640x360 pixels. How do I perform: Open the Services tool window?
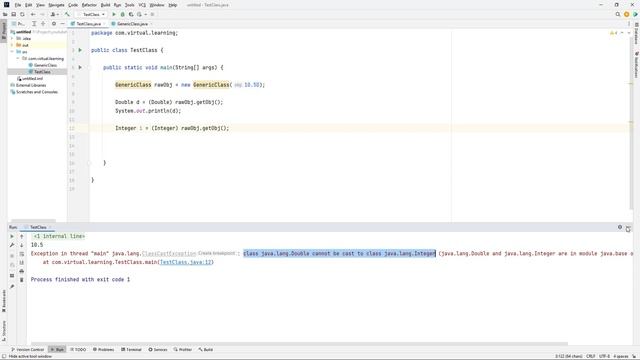pos(158,350)
